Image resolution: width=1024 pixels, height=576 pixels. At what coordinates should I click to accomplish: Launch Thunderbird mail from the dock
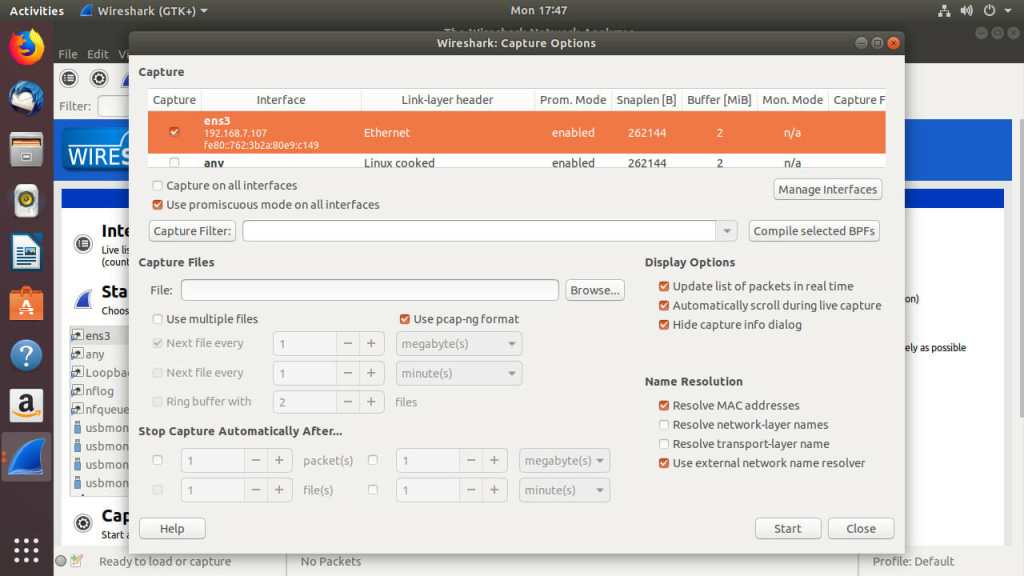(26, 98)
